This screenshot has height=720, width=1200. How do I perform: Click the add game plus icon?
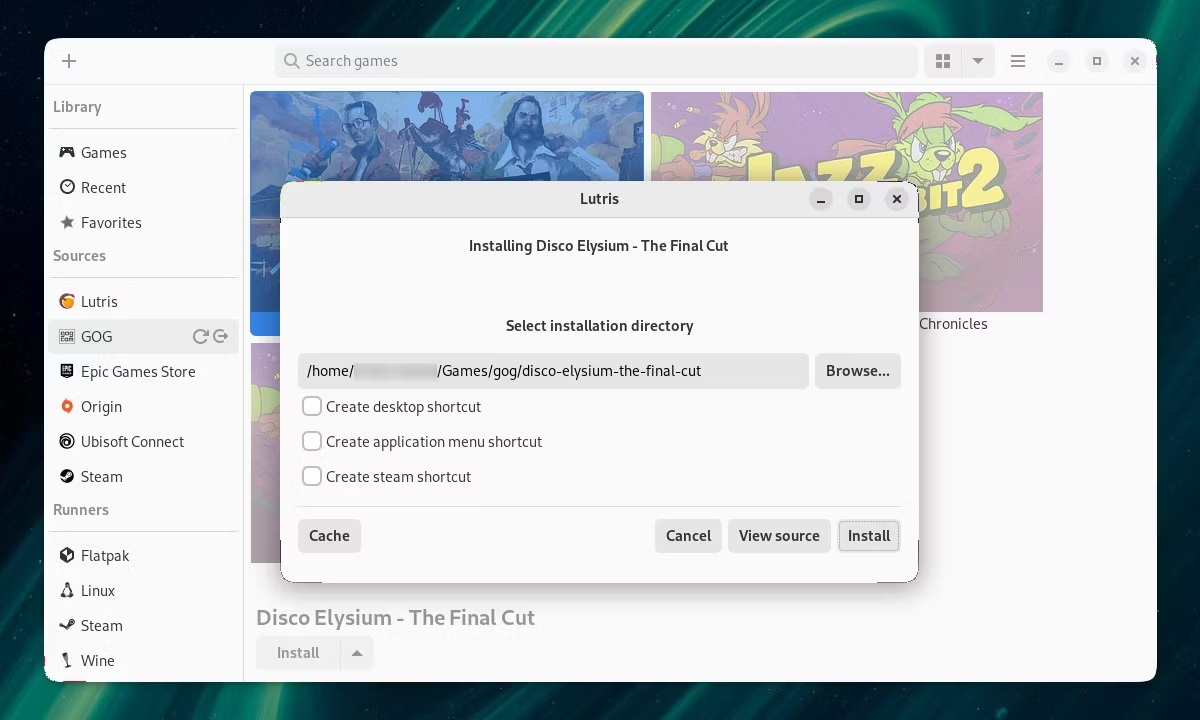point(69,61)
